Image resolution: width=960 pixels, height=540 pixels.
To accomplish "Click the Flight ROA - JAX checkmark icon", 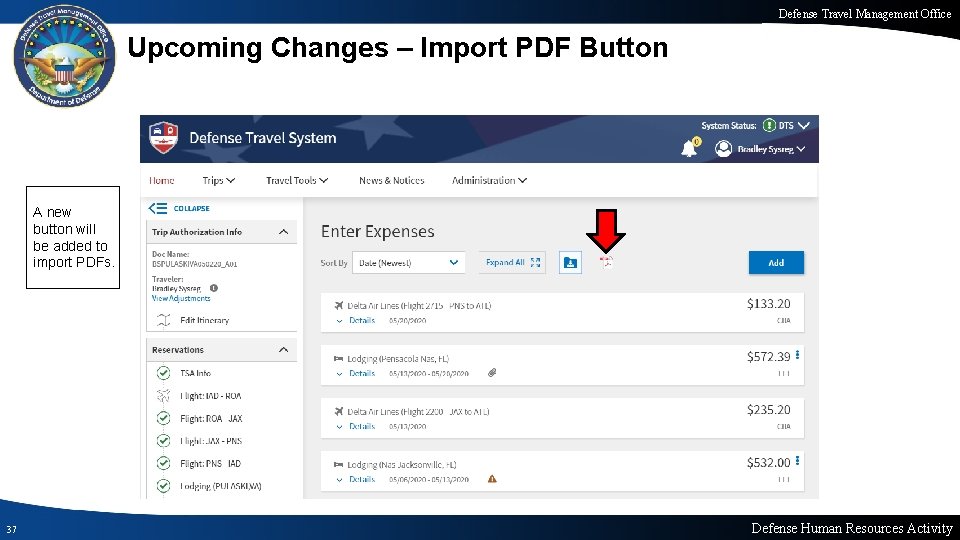I will click(x=163, y=418).
